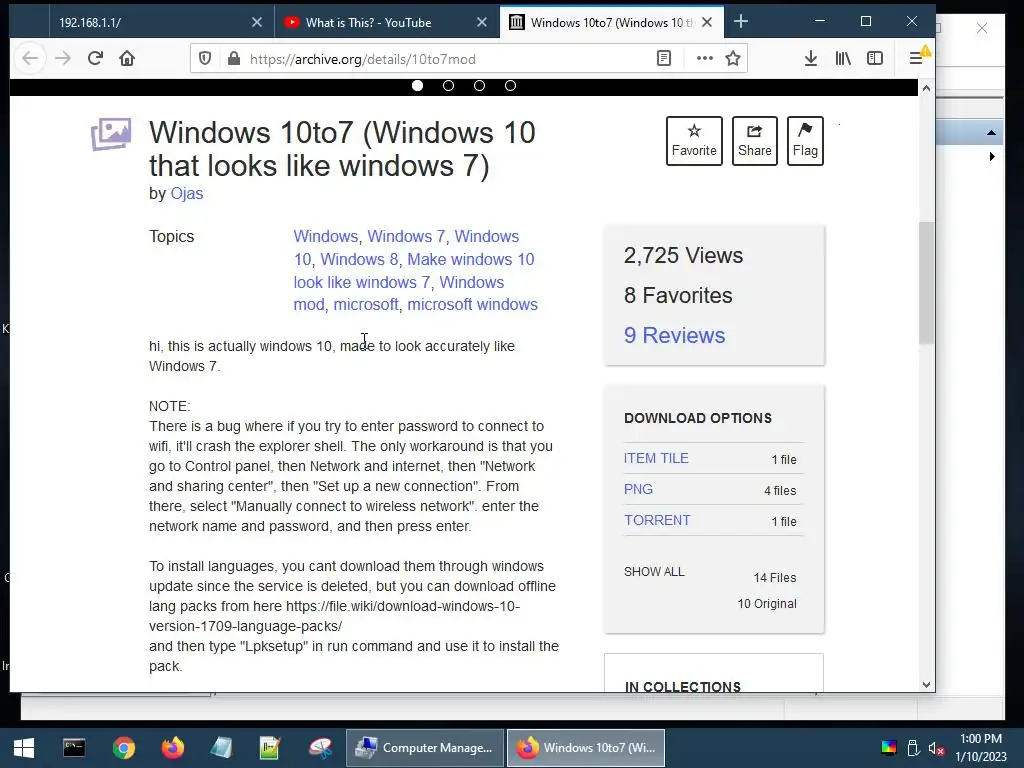Share this archive item
This screenshot has width=1024, height=768.
pyautogui.click(x=754, y=141)
